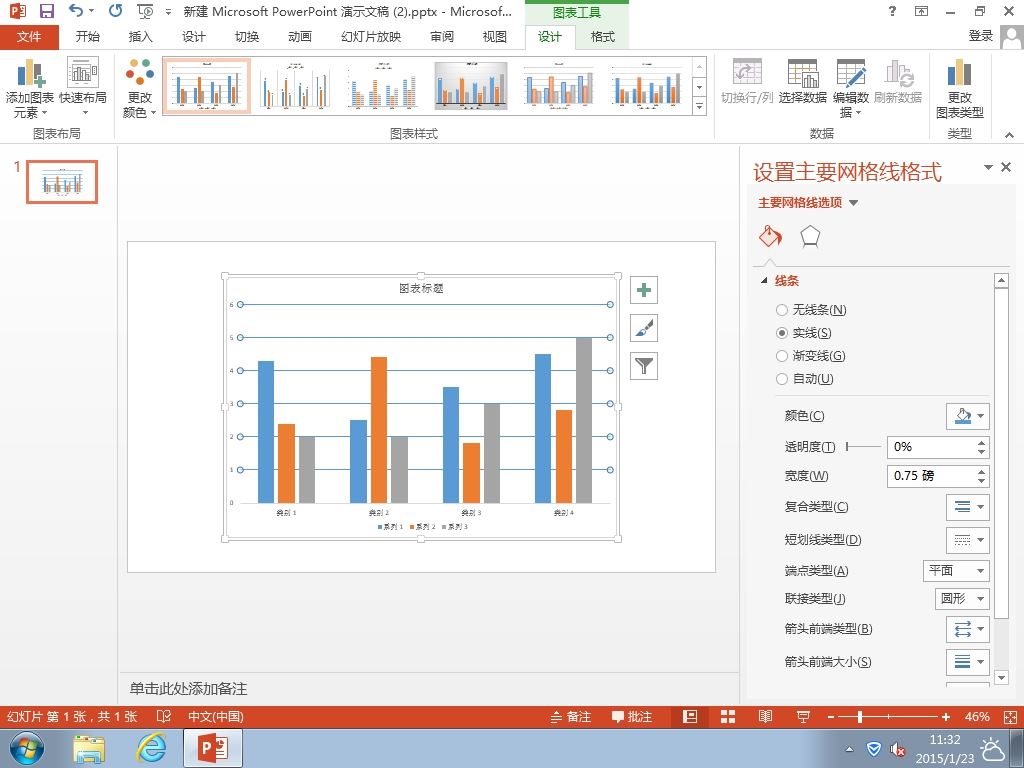Open the chart styles paintbrush button
The width and height of the screenshot is (1024, 768).
coord(644,328)
